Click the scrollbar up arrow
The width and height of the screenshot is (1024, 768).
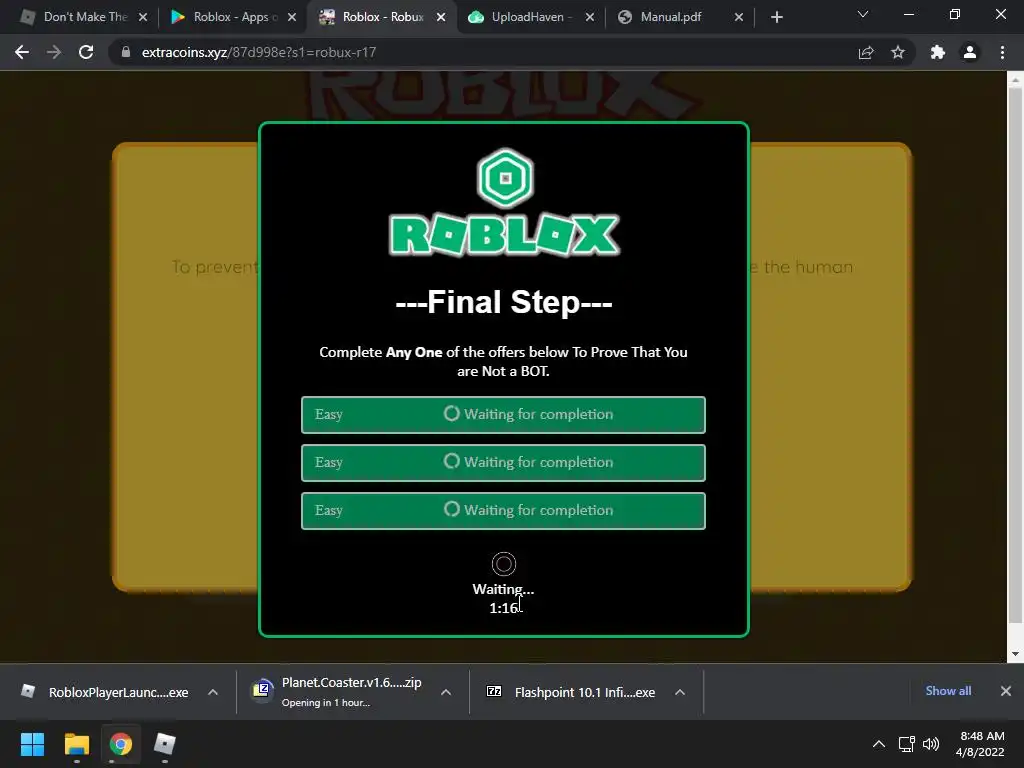(x=1015, y=80)
